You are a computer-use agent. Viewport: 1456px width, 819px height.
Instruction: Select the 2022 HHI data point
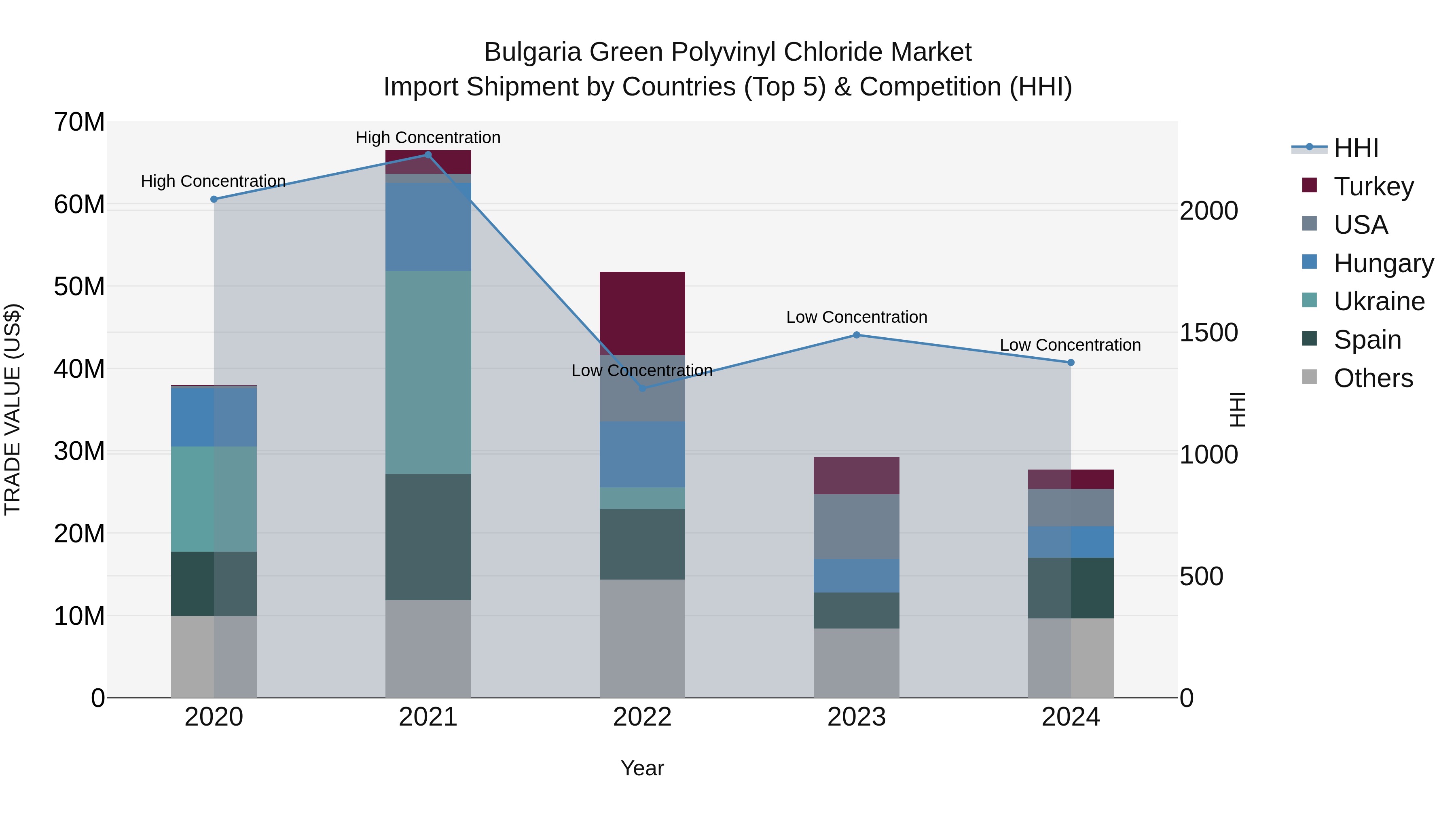(x=642, y=388)
